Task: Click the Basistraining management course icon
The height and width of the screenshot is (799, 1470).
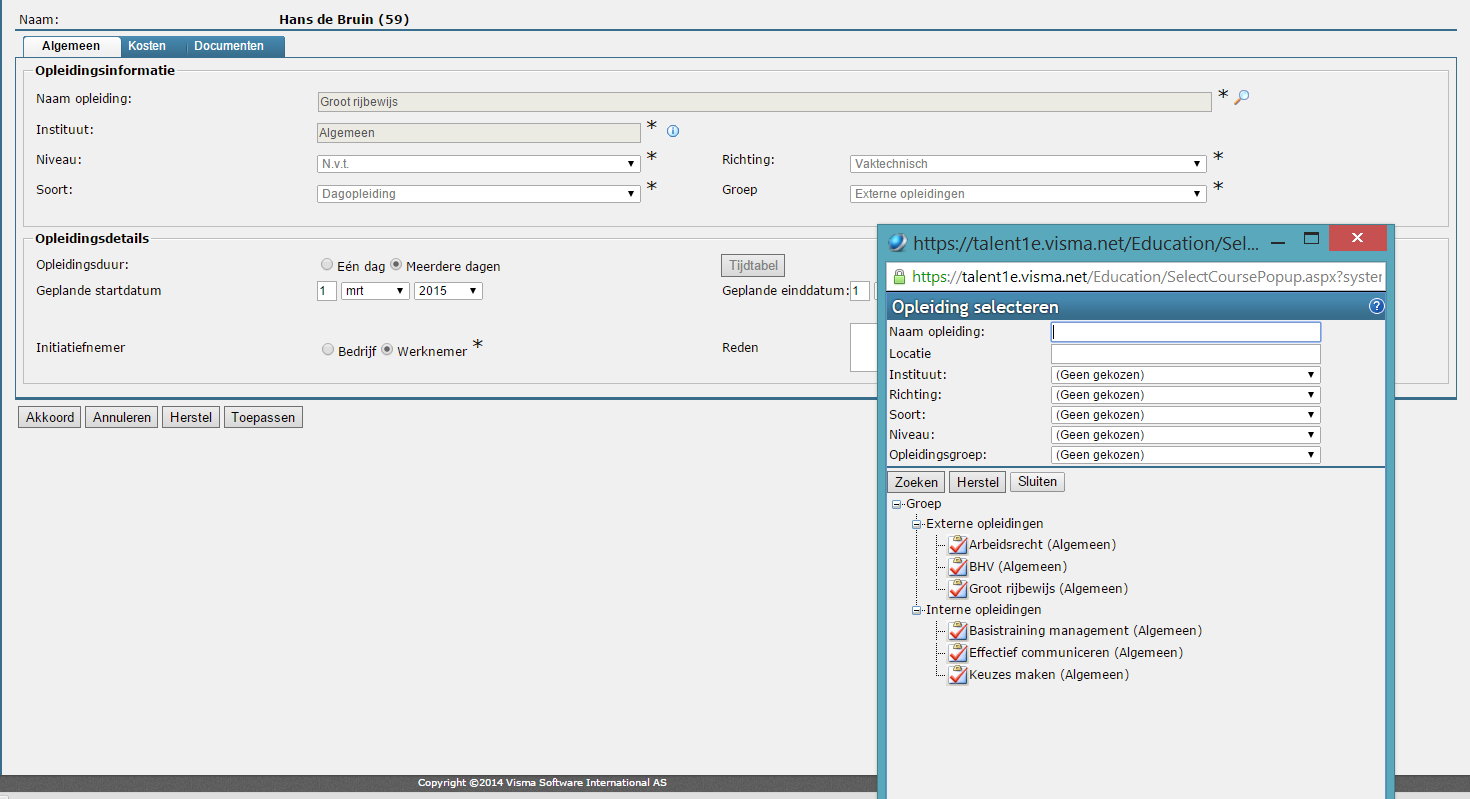Action: click(957, 631)
